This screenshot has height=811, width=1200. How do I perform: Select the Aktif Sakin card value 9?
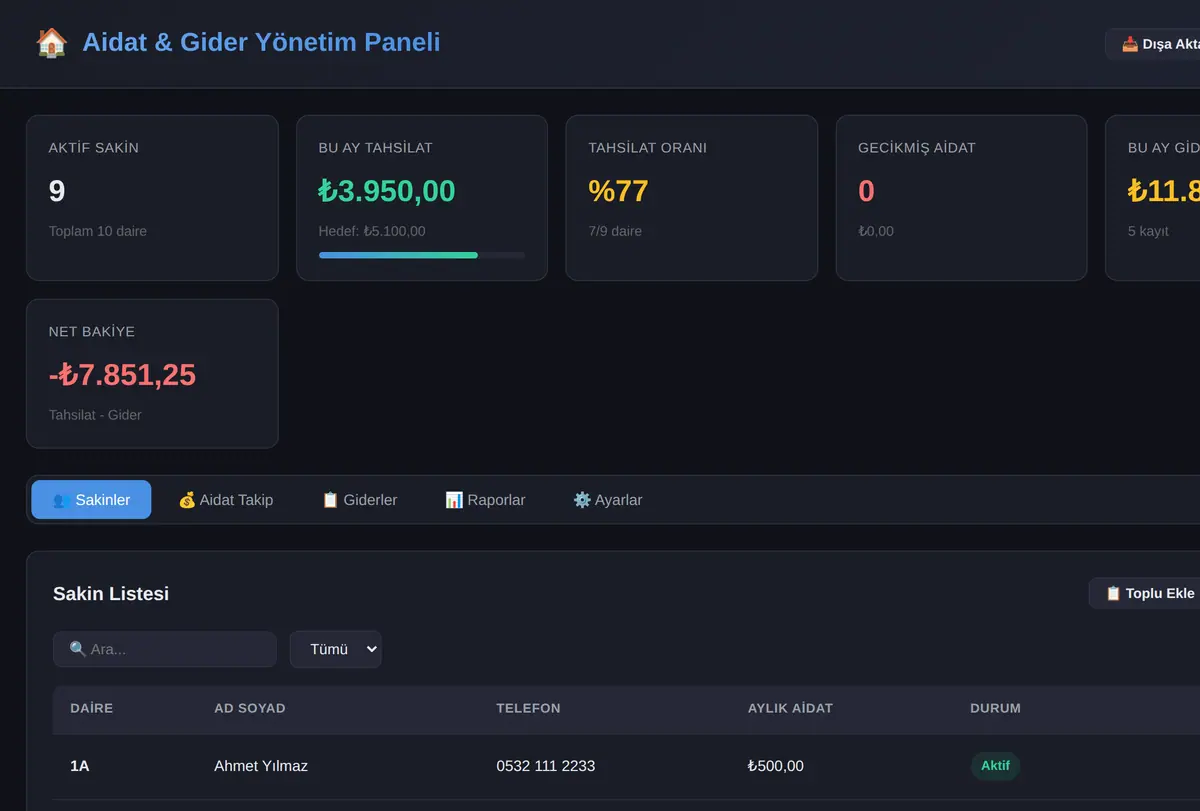click(x=57, y=191)
